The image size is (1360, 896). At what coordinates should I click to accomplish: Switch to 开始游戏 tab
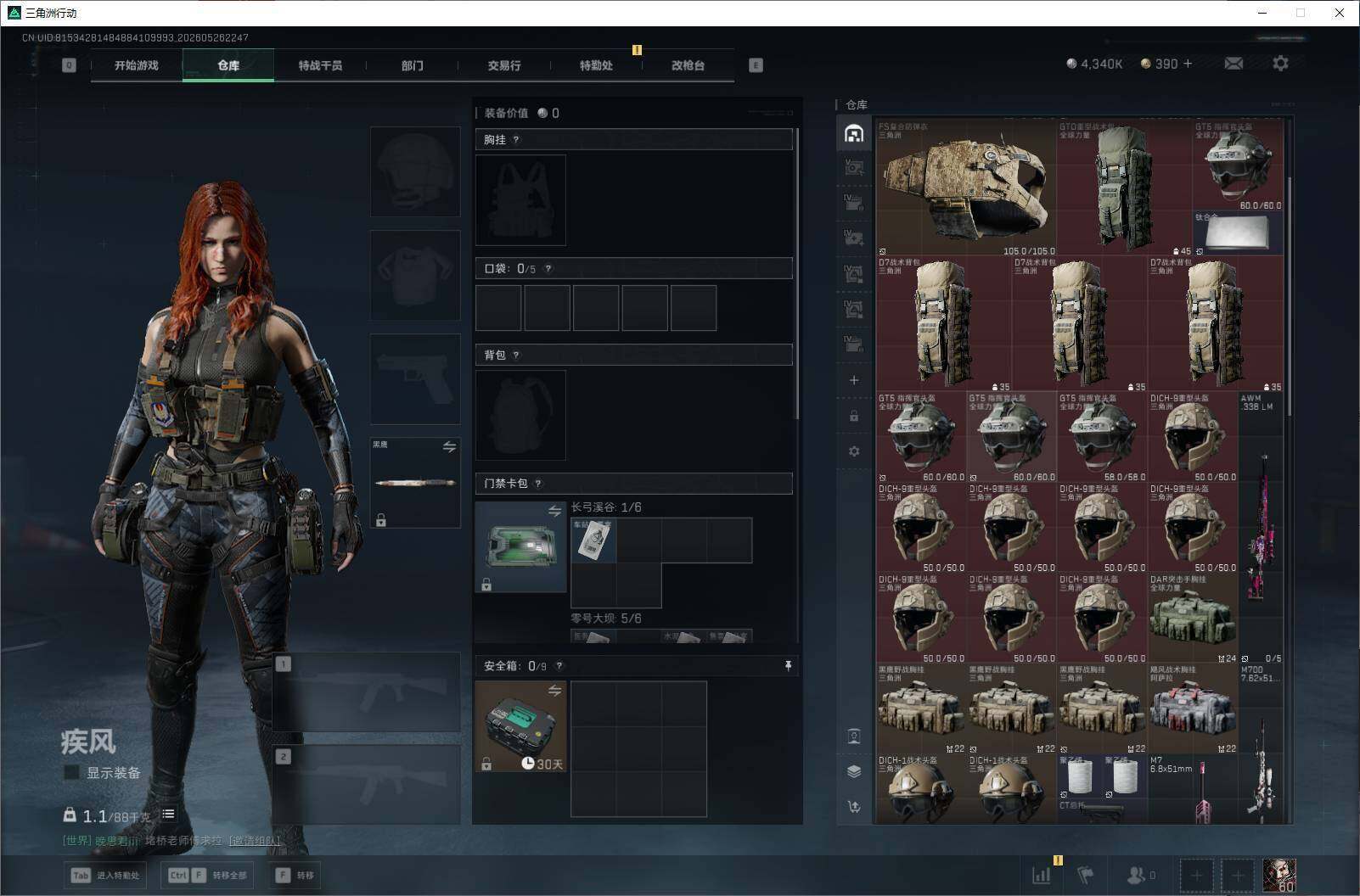tap(137, 65)
